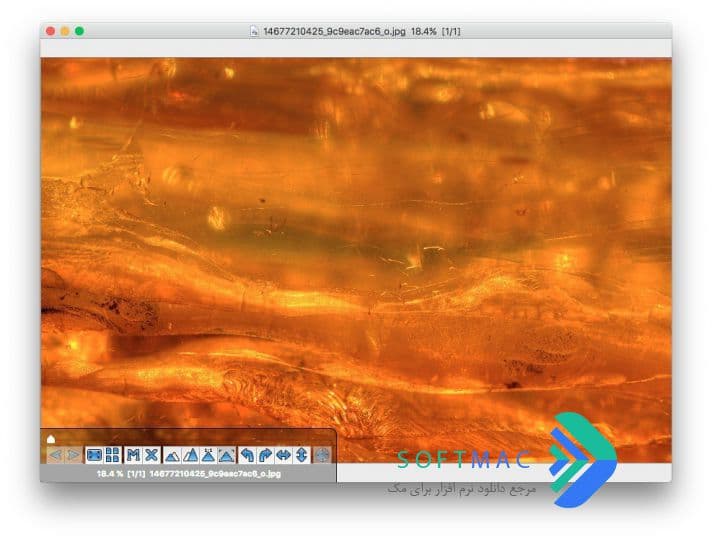This screenshot has height=540, width=712.
Task: Rotate the image left
Action: (x=247, y=455)
